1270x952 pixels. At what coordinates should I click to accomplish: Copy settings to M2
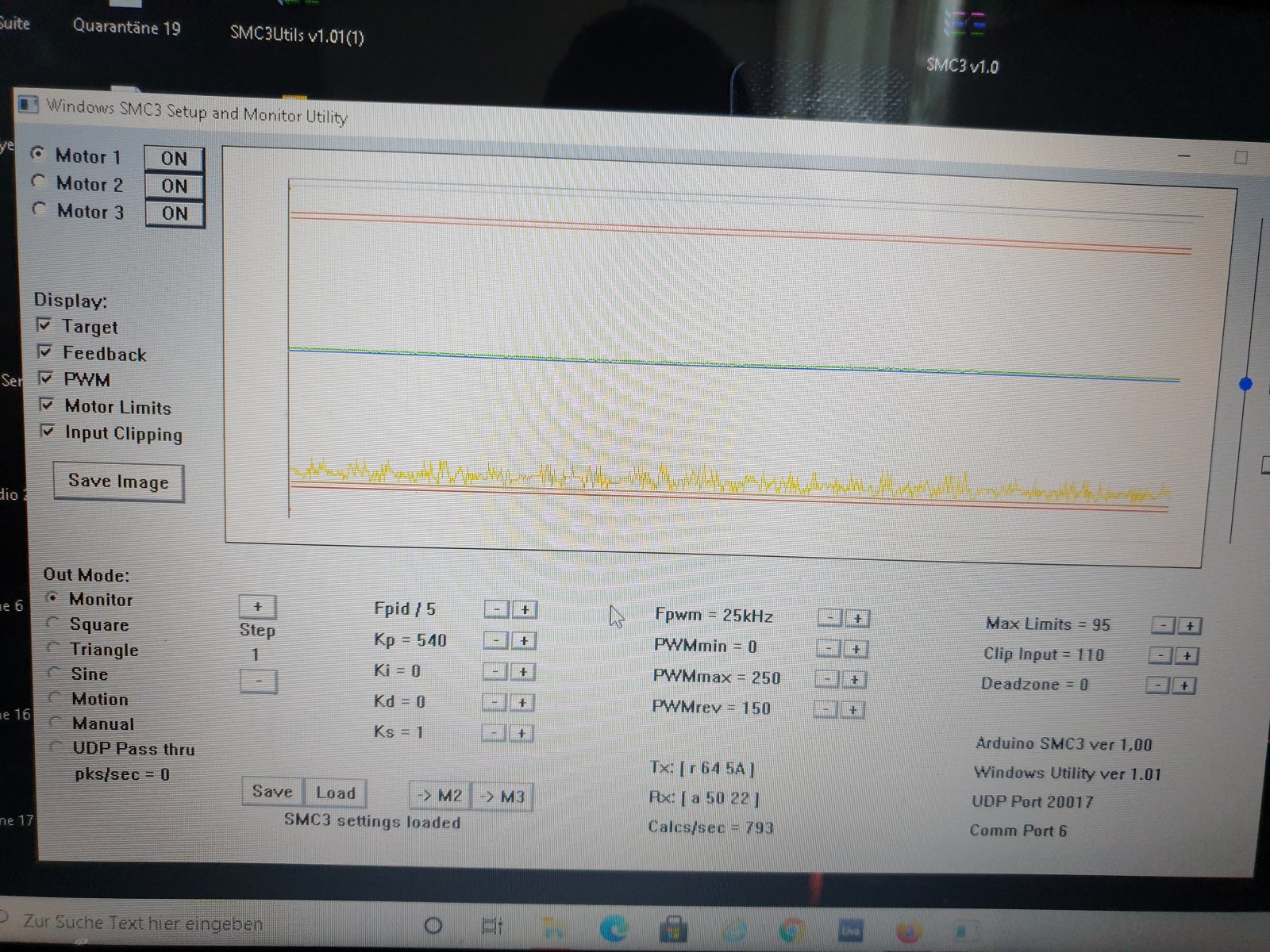(x=440, y=796)
